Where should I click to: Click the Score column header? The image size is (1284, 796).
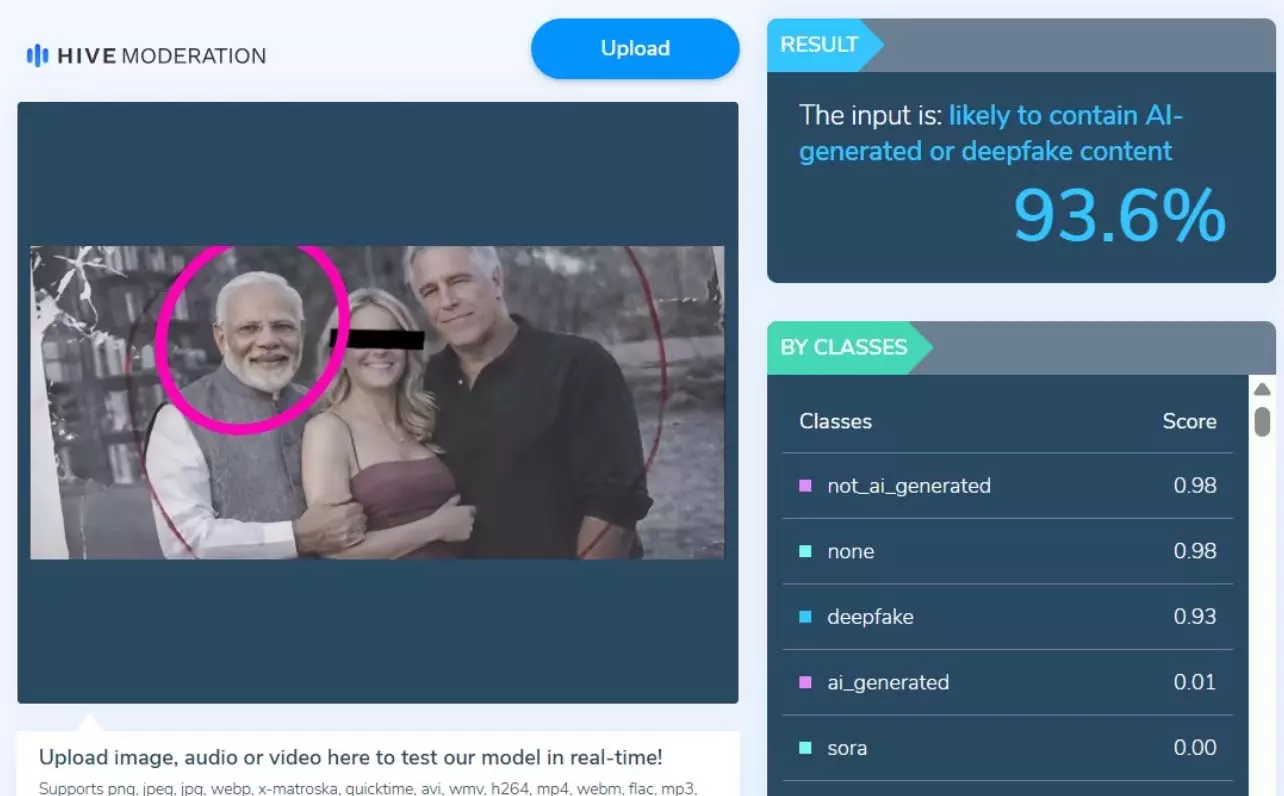(x=1189, y=421)
